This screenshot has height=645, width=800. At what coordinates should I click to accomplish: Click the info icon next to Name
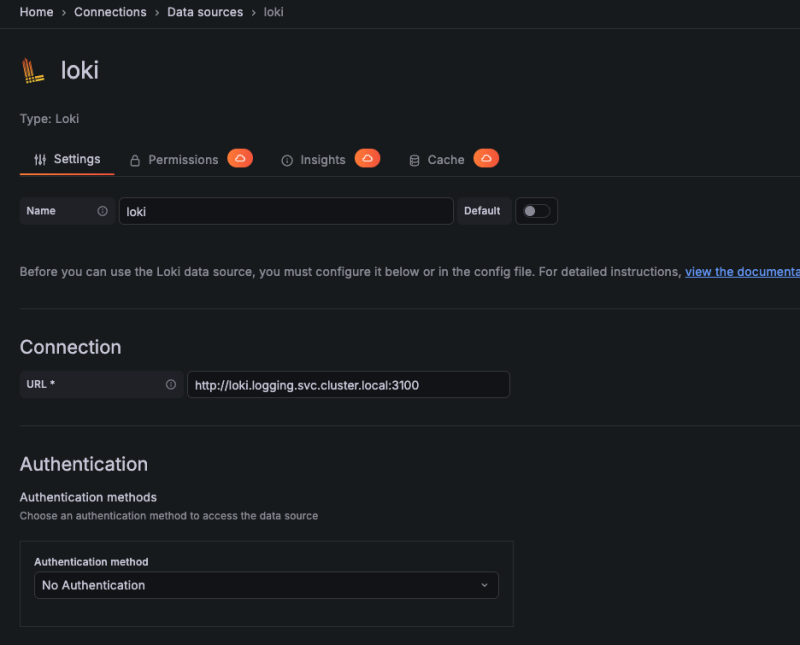tap(102, 211)
